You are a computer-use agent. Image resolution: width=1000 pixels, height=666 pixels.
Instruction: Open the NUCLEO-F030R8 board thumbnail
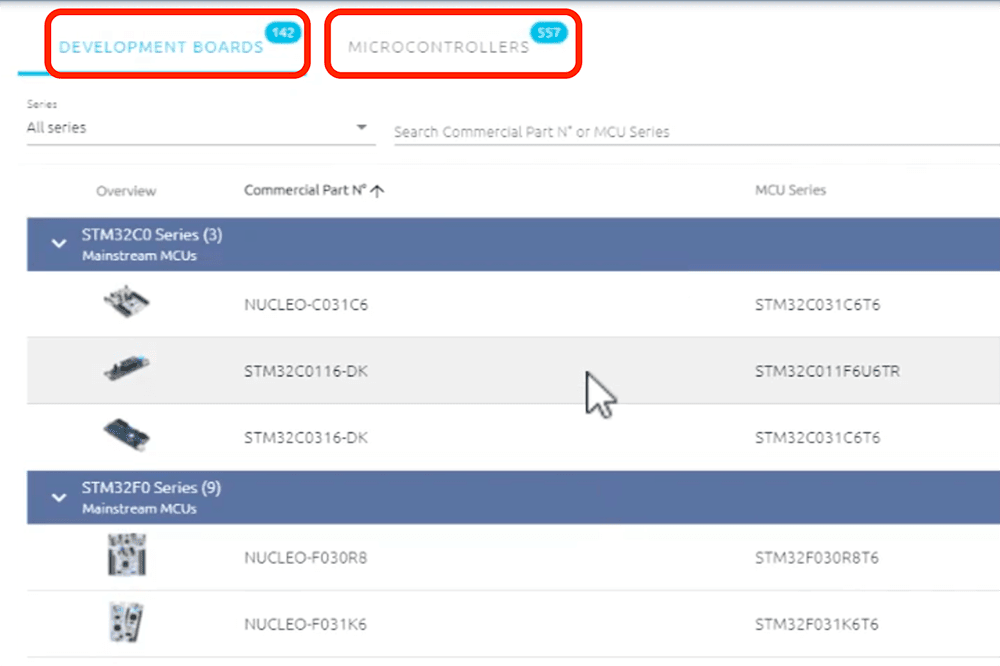tap(126, 554)
